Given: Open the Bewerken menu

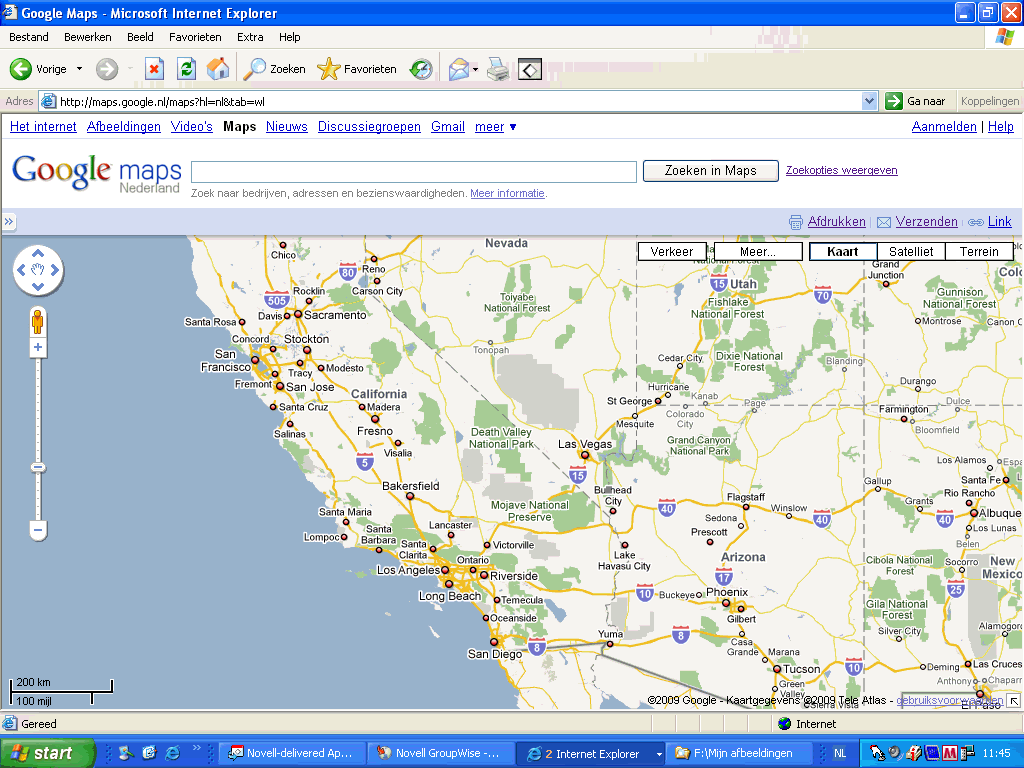Looking at the screenshot, I should tap(88, 37).
